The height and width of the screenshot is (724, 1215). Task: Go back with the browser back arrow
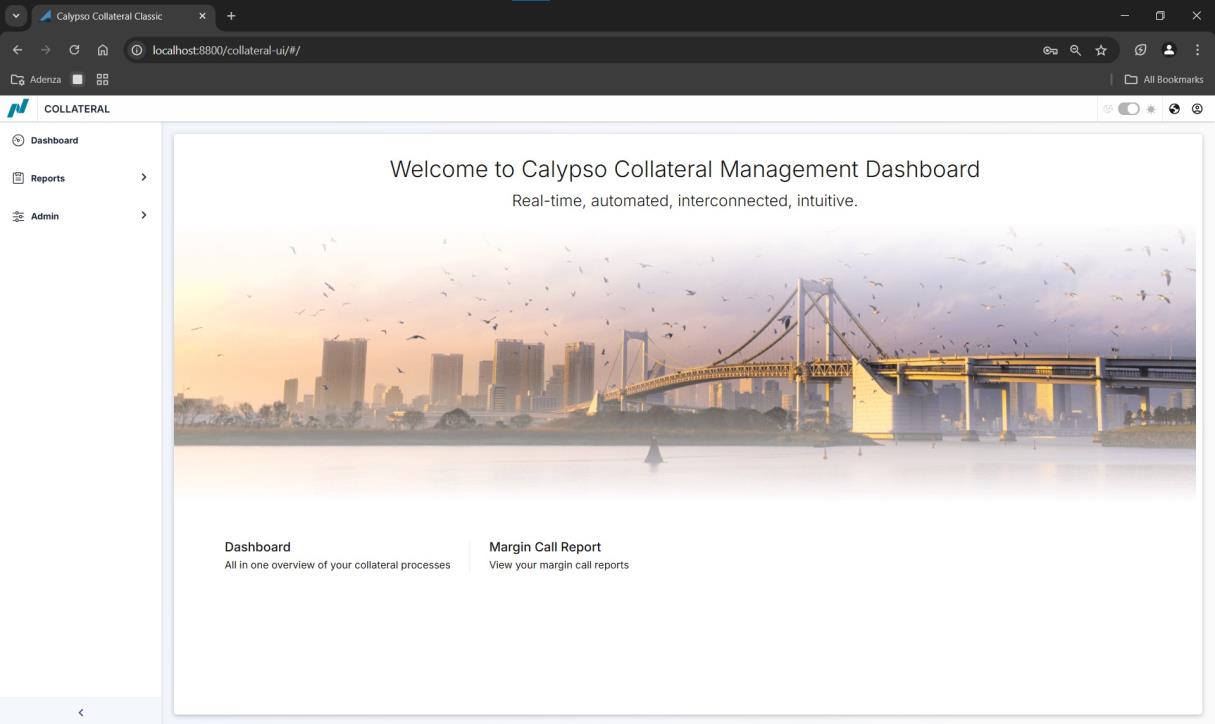coord(17,50)
